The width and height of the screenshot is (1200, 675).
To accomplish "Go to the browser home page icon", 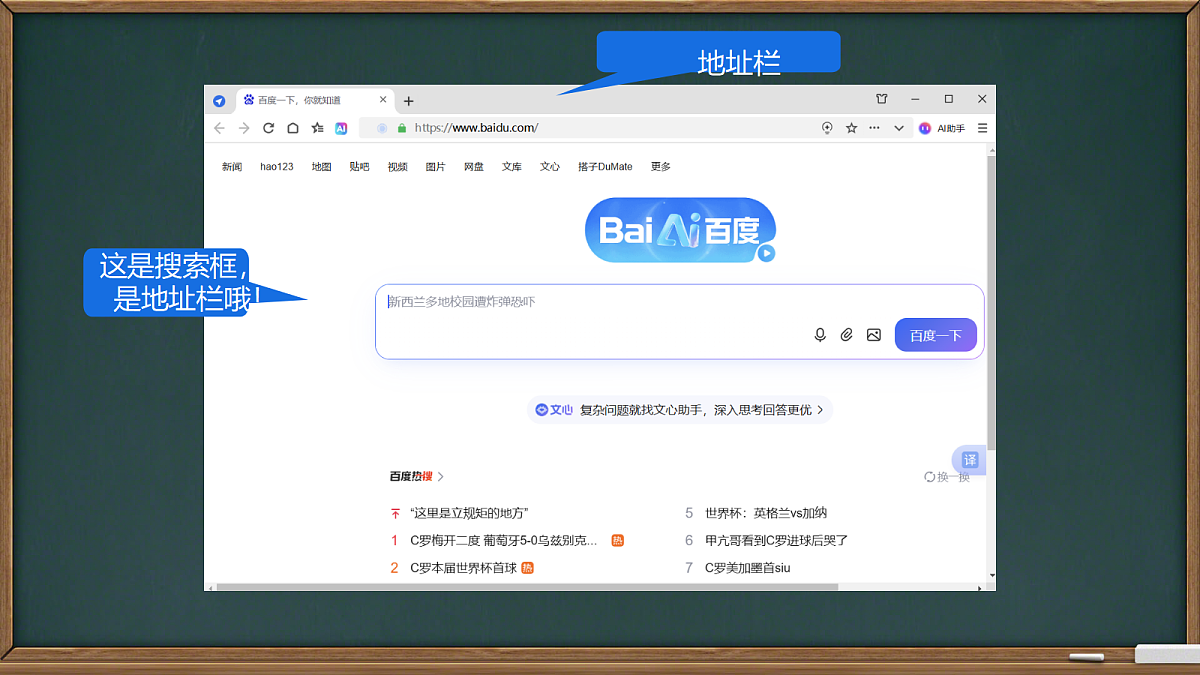I will point(293,128).
